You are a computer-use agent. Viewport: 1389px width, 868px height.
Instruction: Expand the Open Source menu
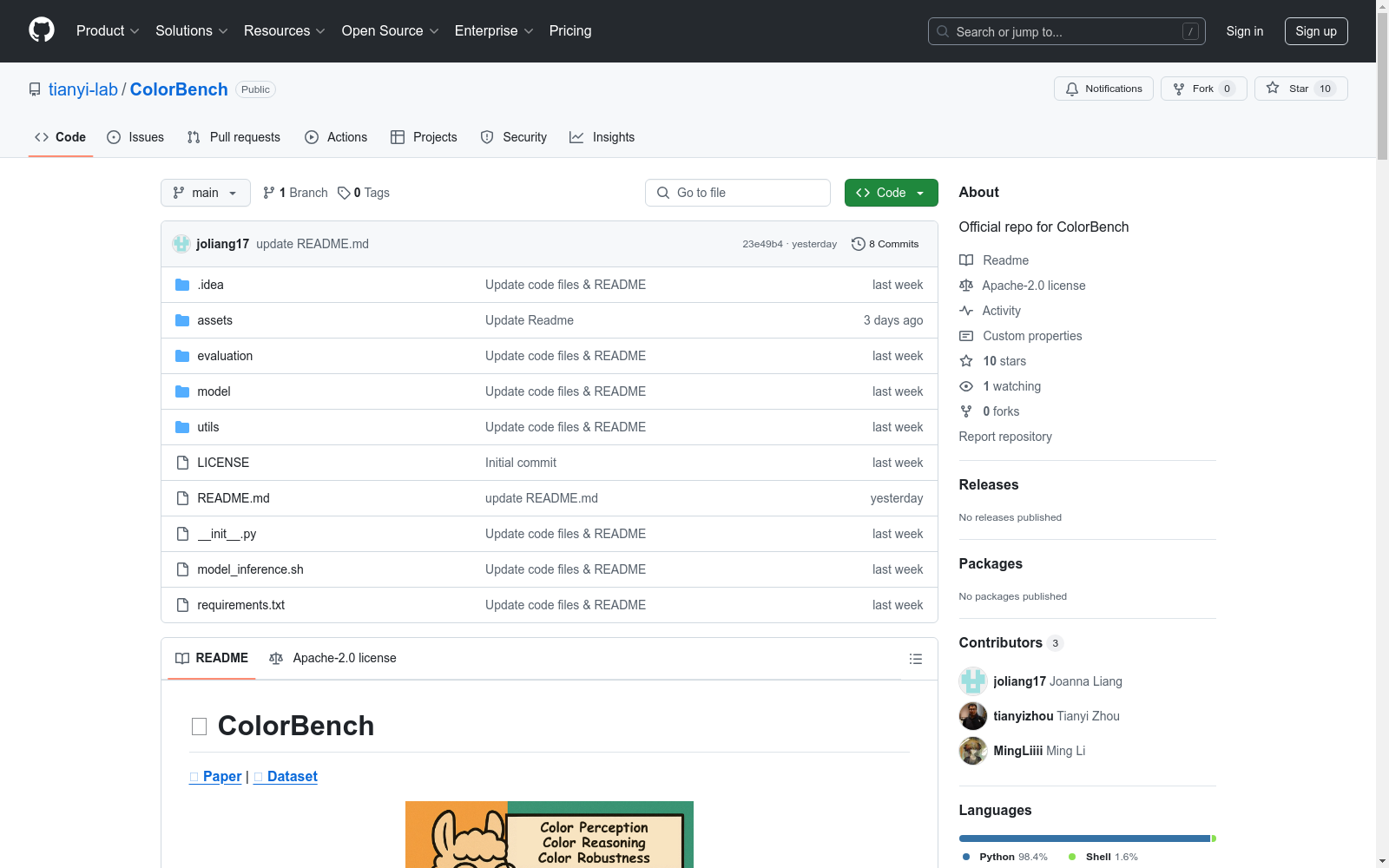391,31
